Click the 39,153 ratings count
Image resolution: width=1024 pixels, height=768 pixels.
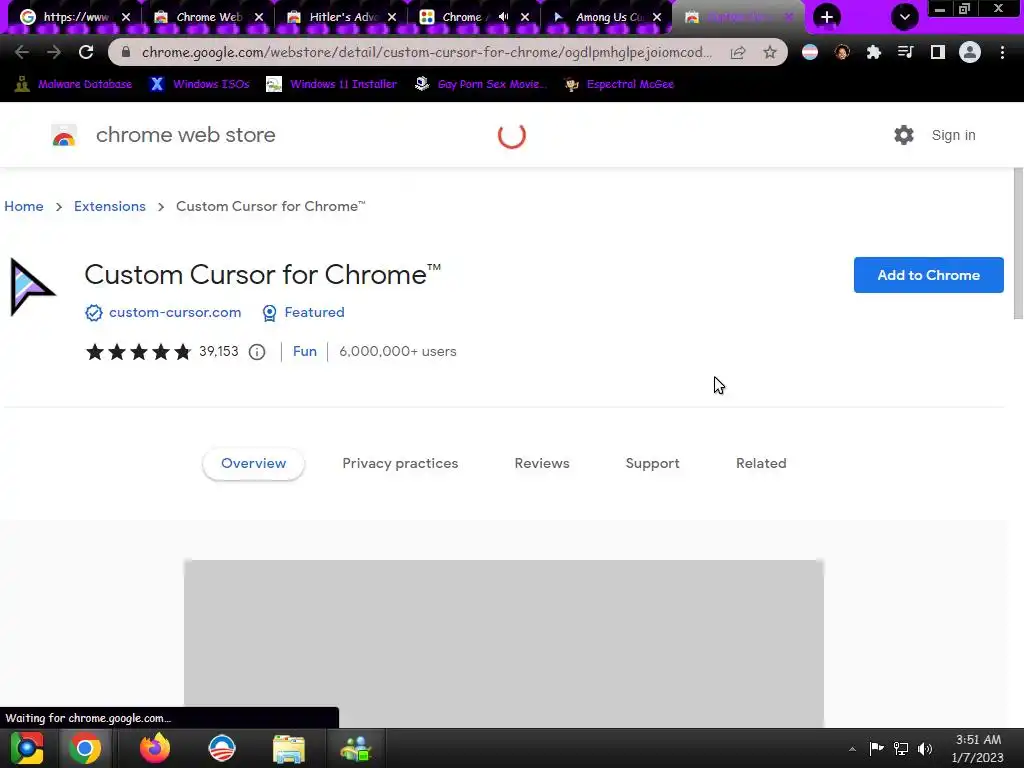click(x=219, y=351)
